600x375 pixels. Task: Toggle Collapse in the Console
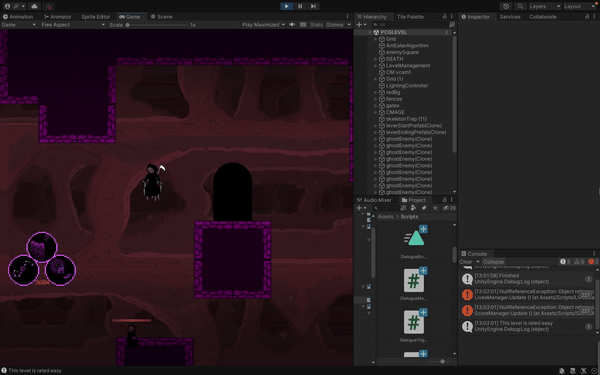(493, 262)
